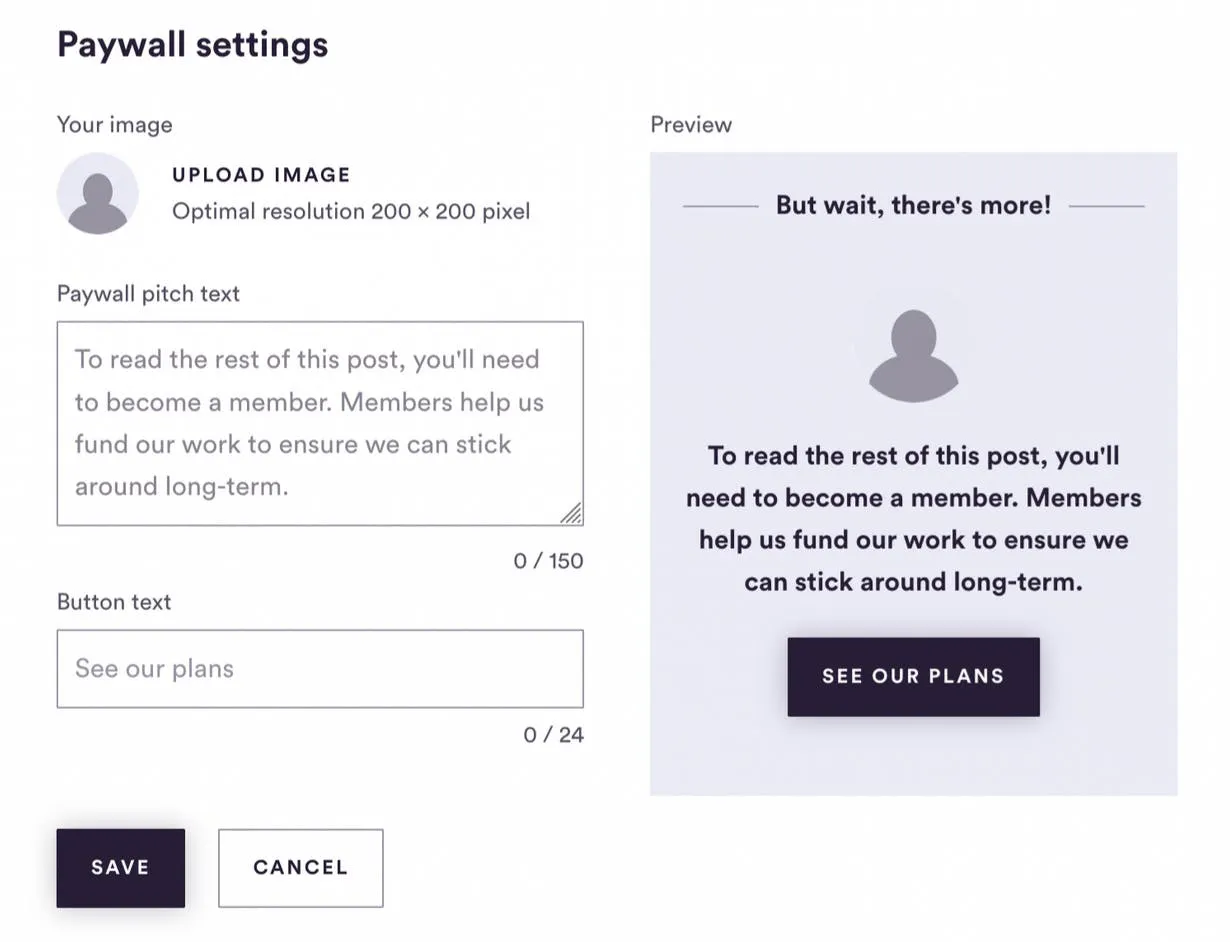Click the Preview label

pyautogui.click(x=691, y=125)
